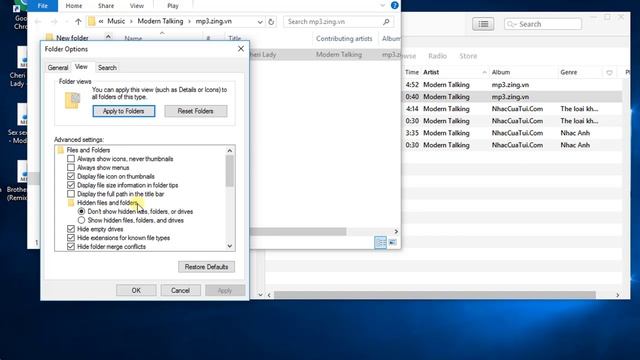Click the Music breadcrumb in address bar
The width and height of the screenshot is (640, 360).
tap(116, 21)
